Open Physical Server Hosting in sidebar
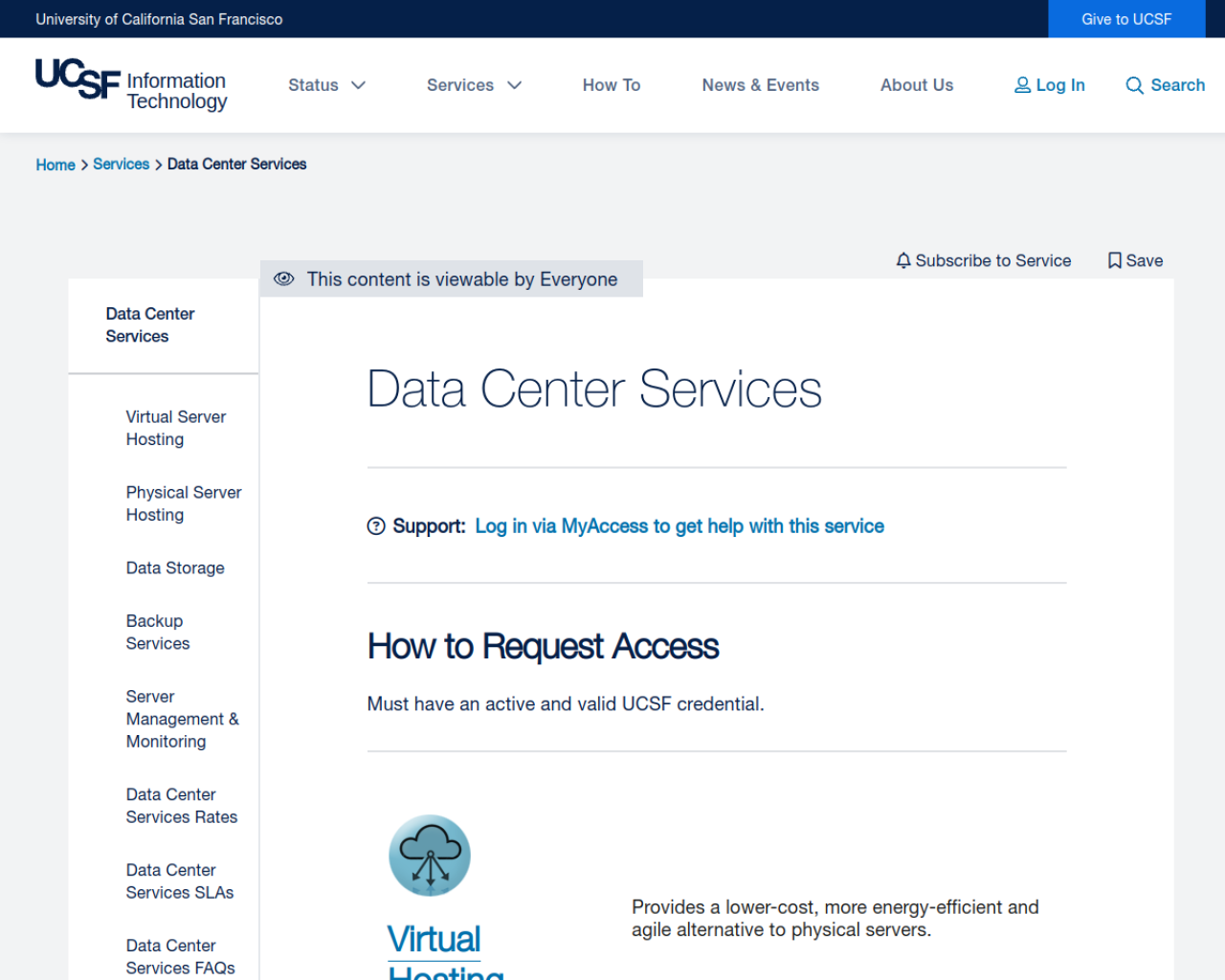This screenshot has width=1225, height=980. pyautogui.click(x=184, y=503)
